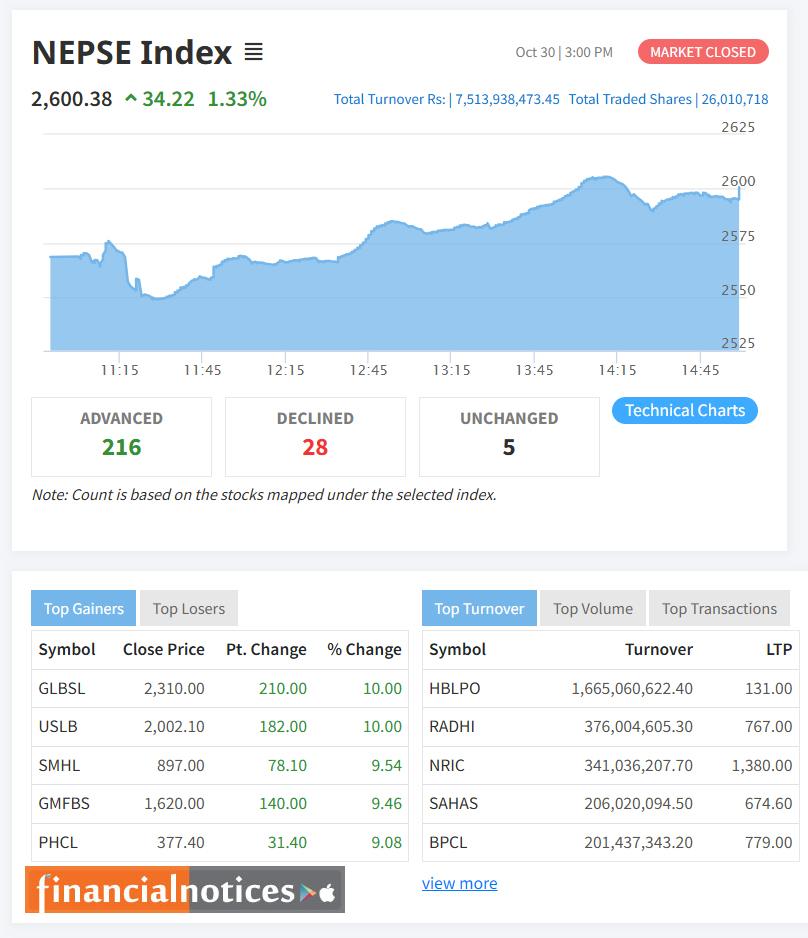This screenshot has width=808, height=938.
Task: Select the Top Gainers tab
Action: coord(83,607)
